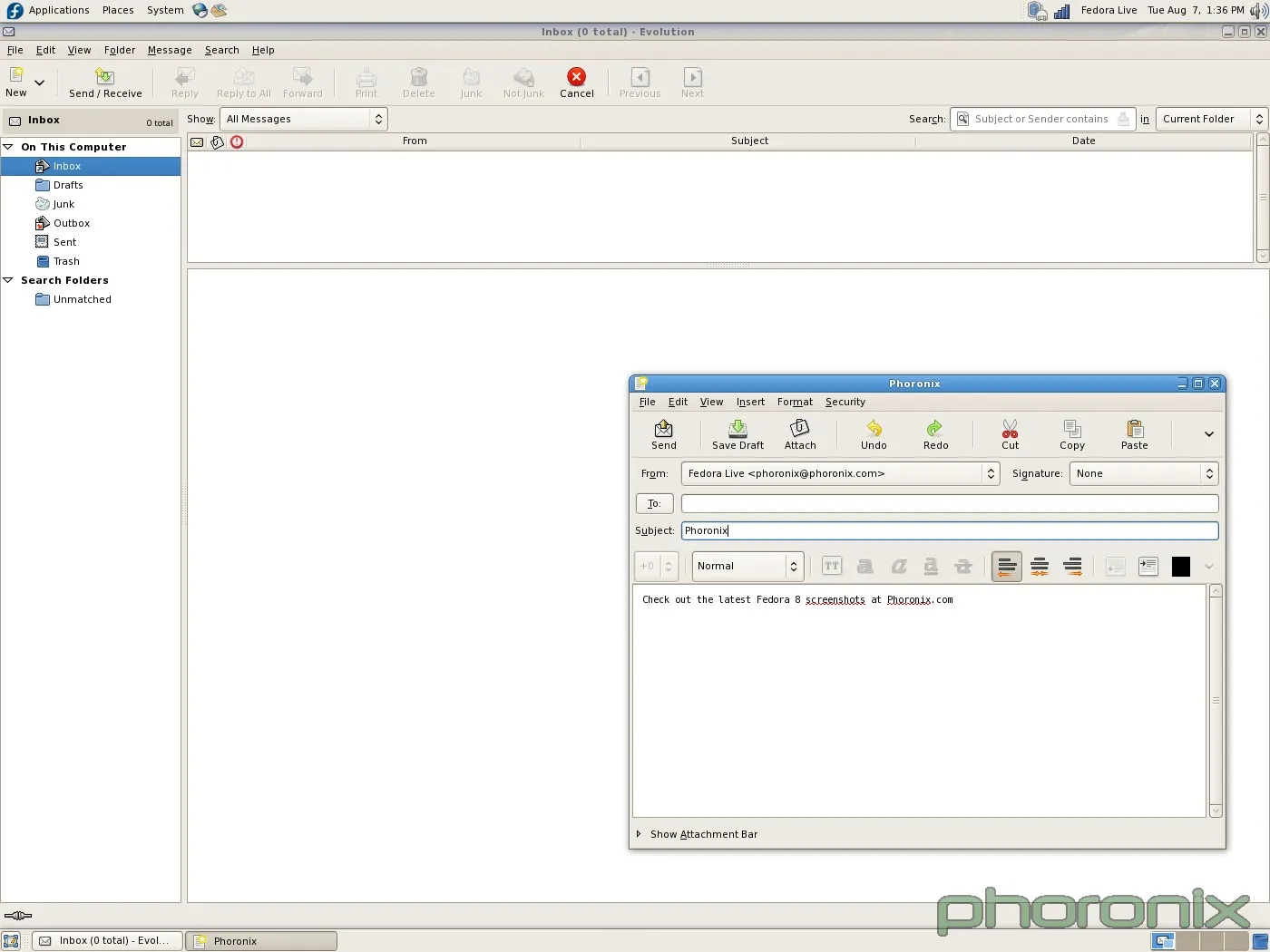
Task: Select the Outbox folder
Action: [72, 223]
